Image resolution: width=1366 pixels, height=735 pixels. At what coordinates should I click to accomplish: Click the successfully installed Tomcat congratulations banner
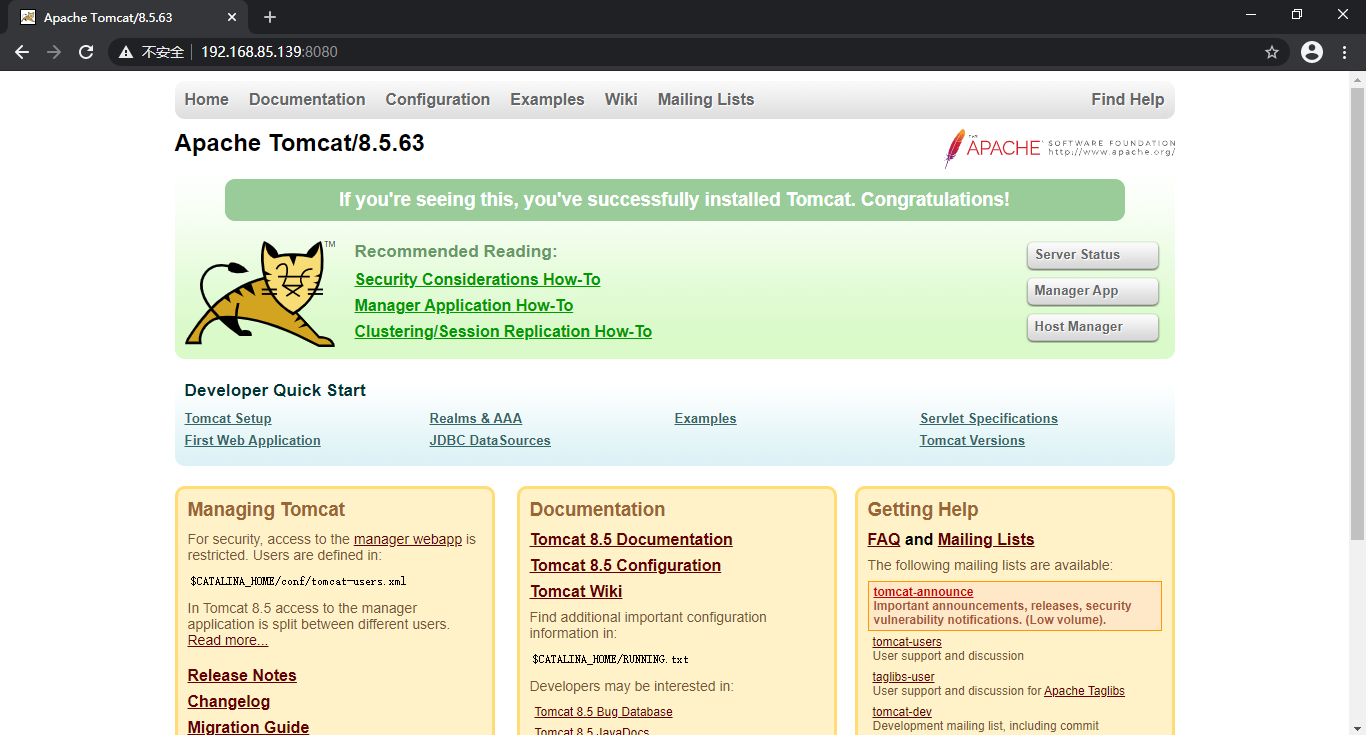[x=675, y=200]
